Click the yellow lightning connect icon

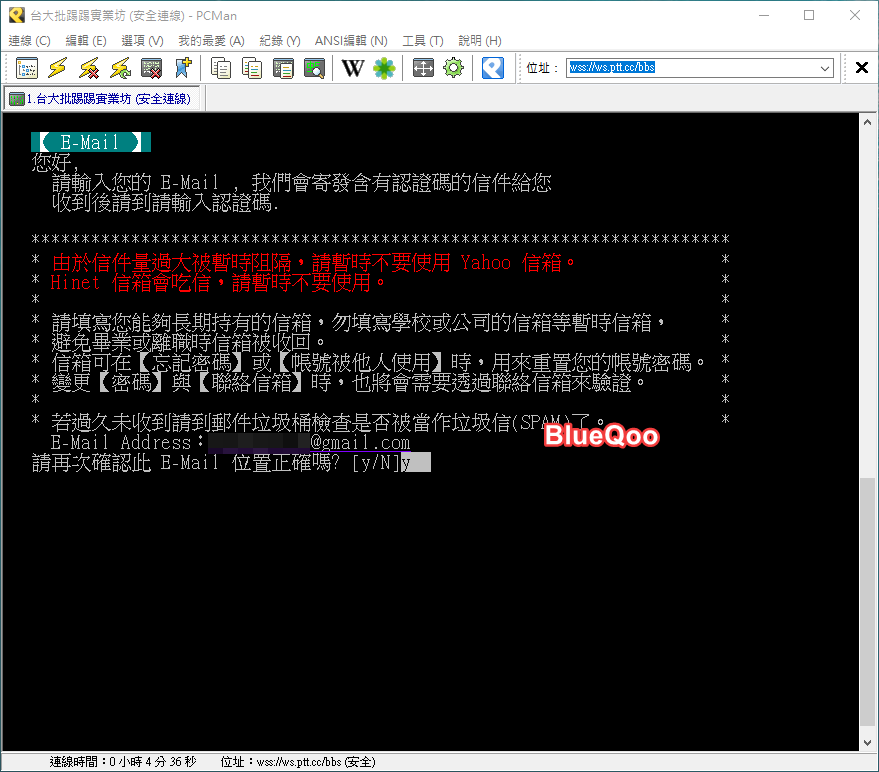pyautogui.click(x=58, y=68)
